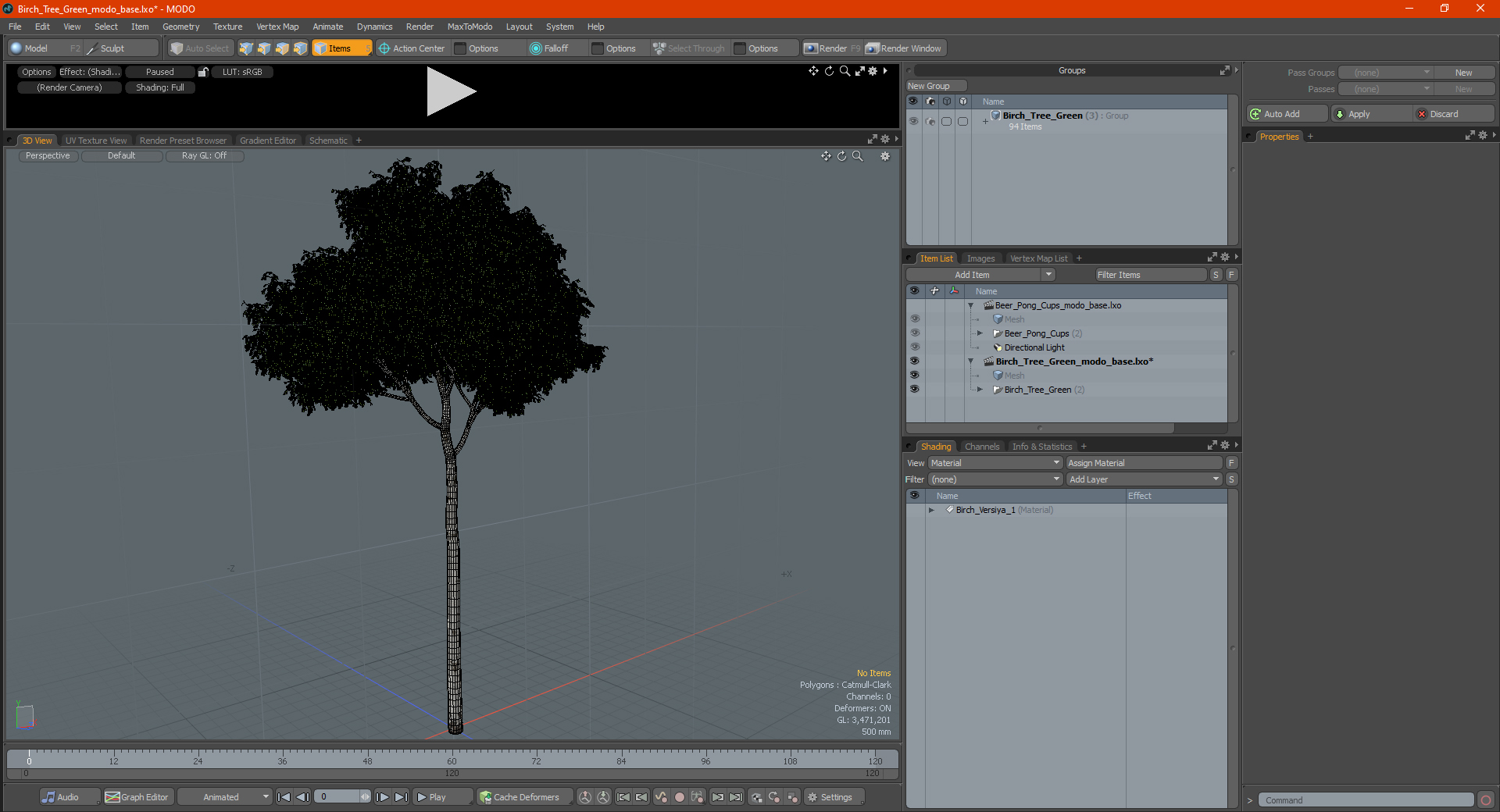The image size is (1500, 812).
Task: Click the preview render zoom magnifier
Action: pos(845,71)
